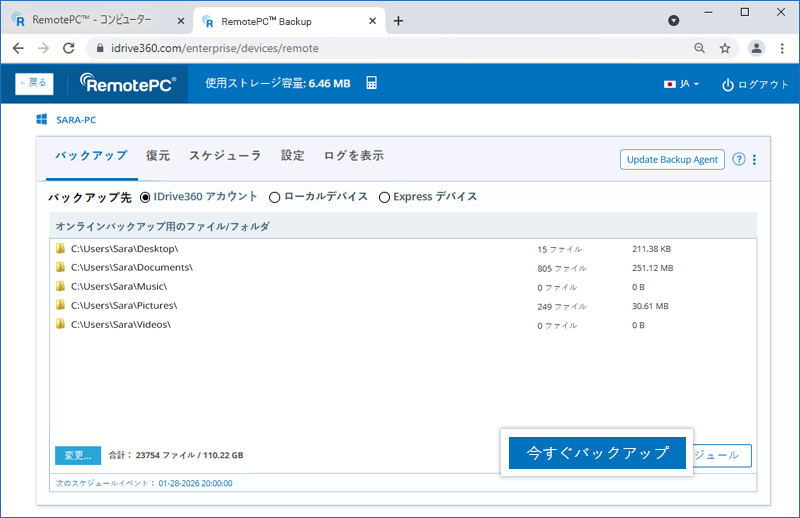800x518 pixels.
Task: Click the Pictures folder icon
Action: coord(60,305)
